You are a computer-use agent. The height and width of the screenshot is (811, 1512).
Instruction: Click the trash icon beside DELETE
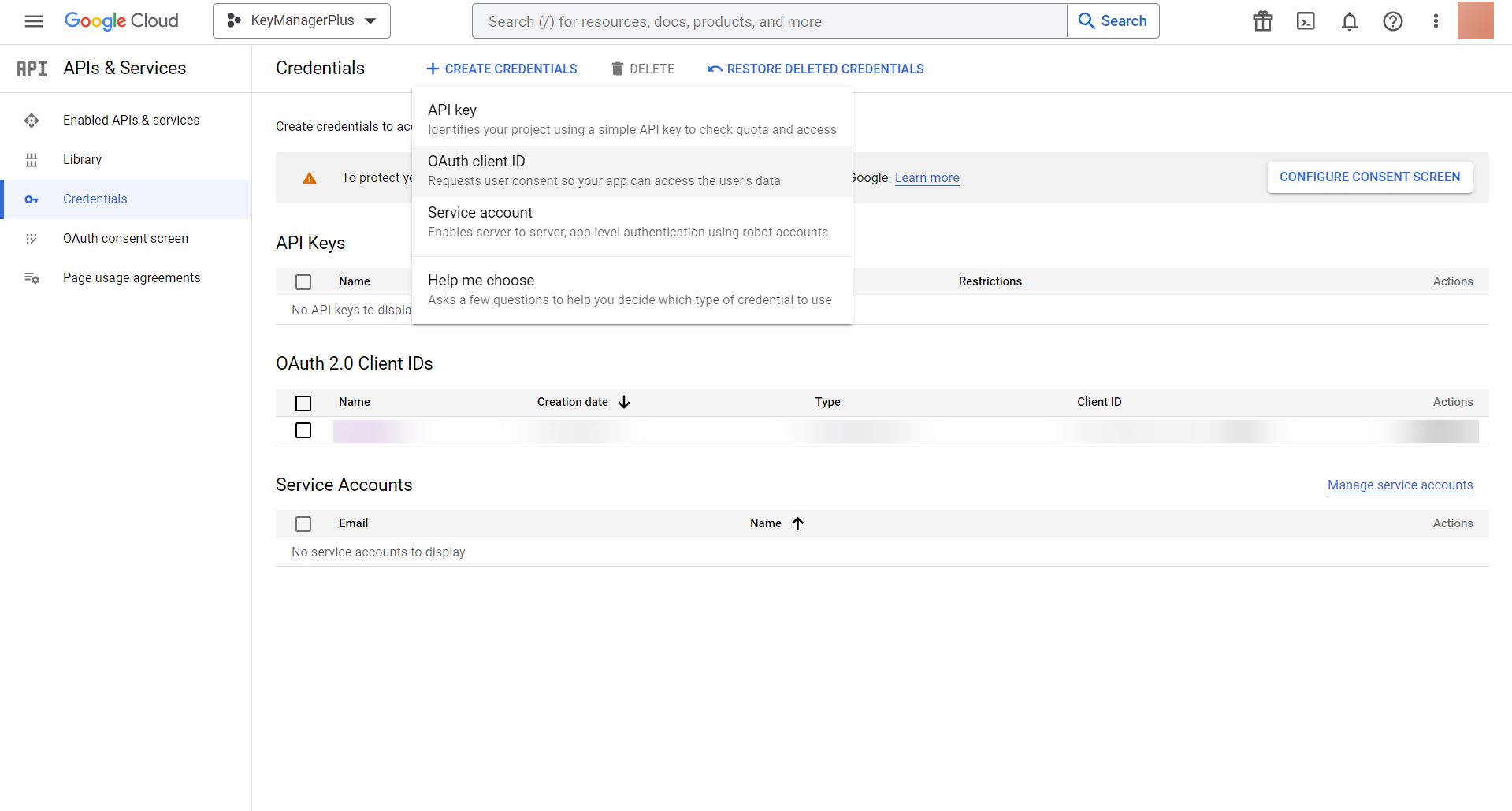coord(618,69)
